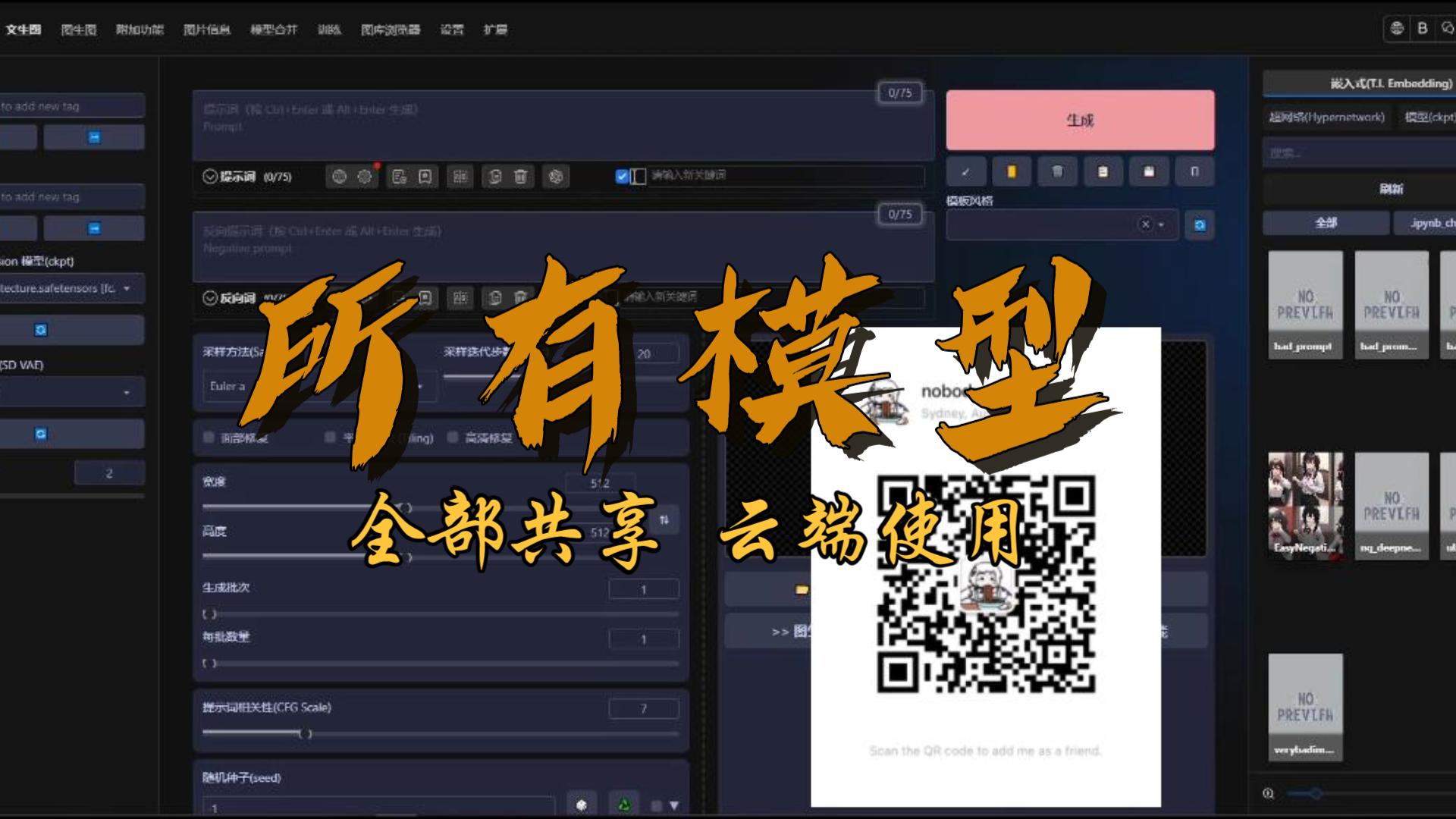Click the CFG Scale slider handle

(x=307, y=732)
